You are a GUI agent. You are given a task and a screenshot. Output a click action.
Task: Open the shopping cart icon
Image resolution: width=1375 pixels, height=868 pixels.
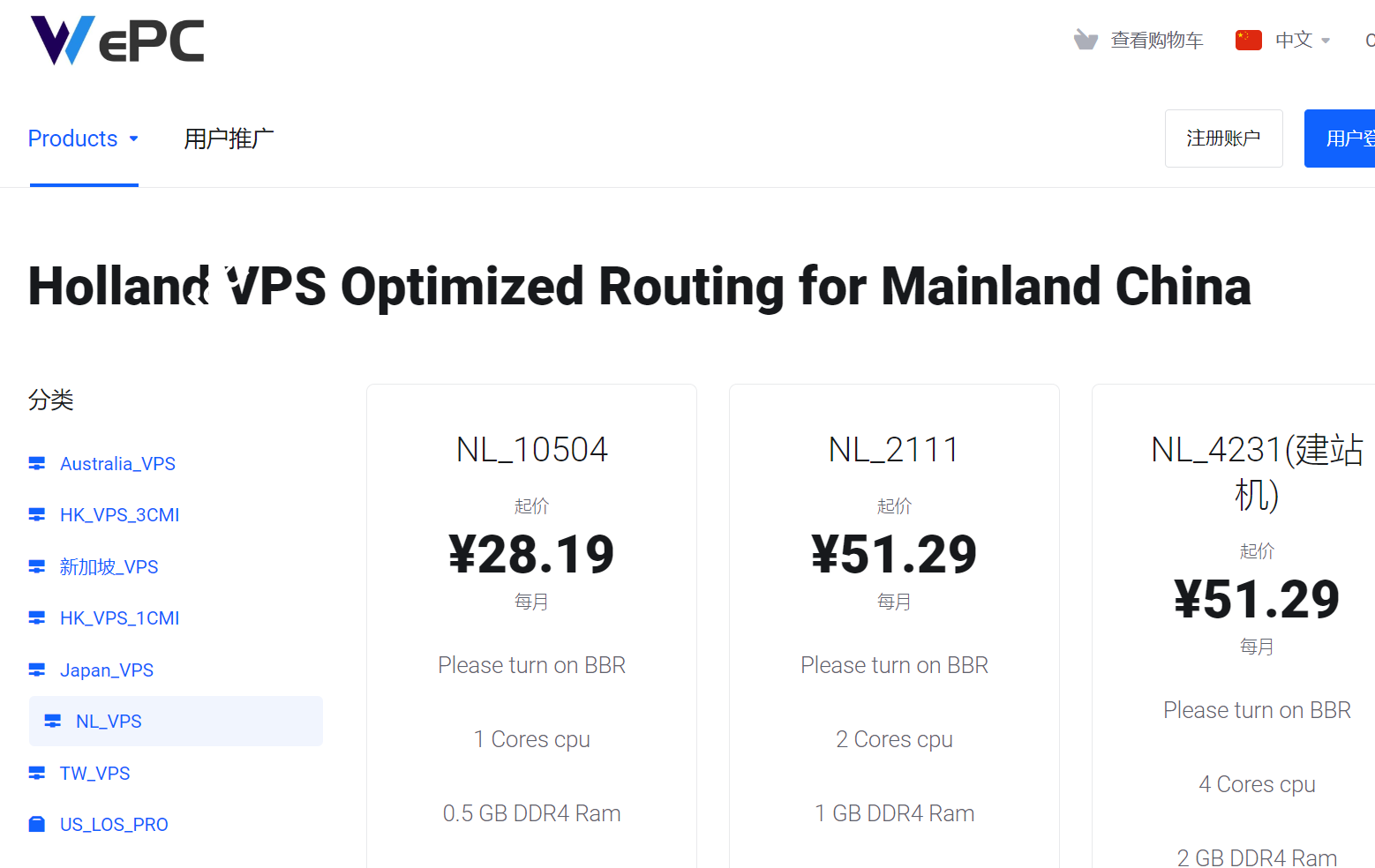click(1086, 40)
